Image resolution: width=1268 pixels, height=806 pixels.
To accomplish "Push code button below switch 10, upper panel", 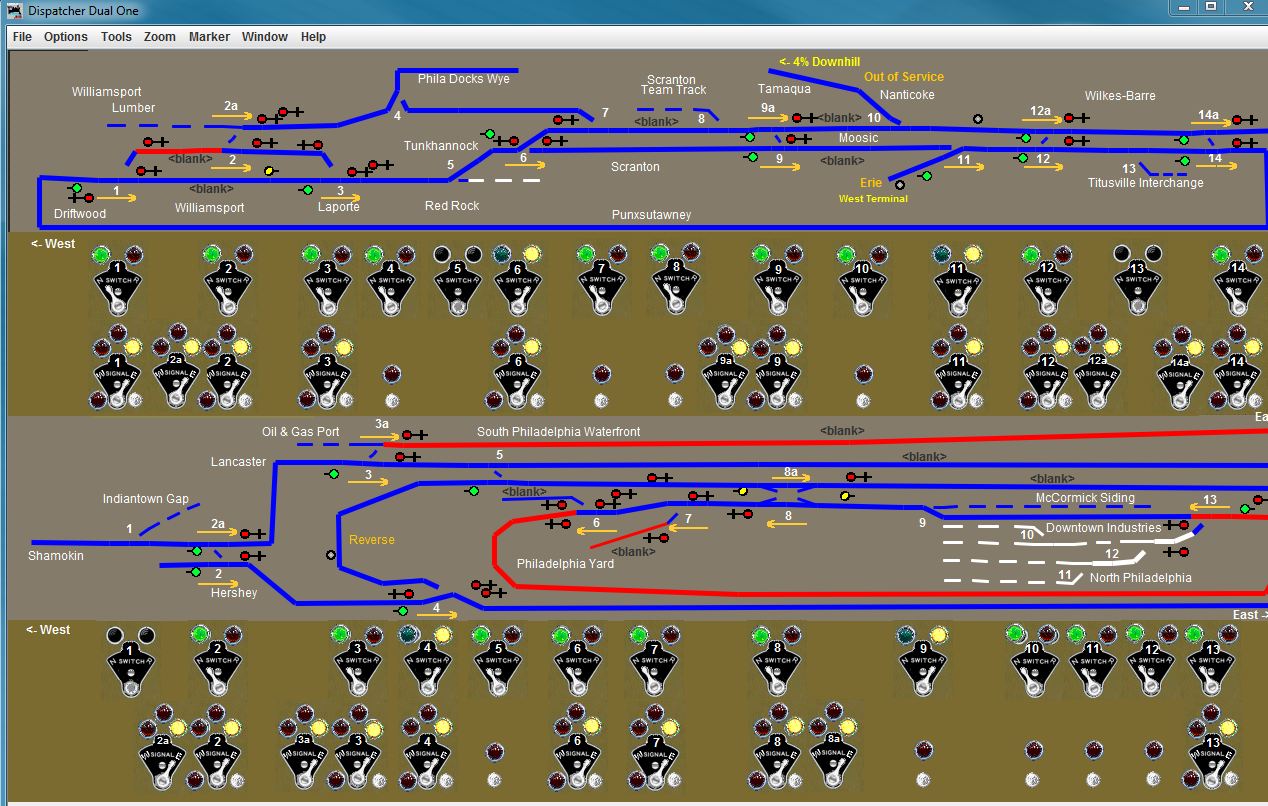I will [x=864, y=400].
